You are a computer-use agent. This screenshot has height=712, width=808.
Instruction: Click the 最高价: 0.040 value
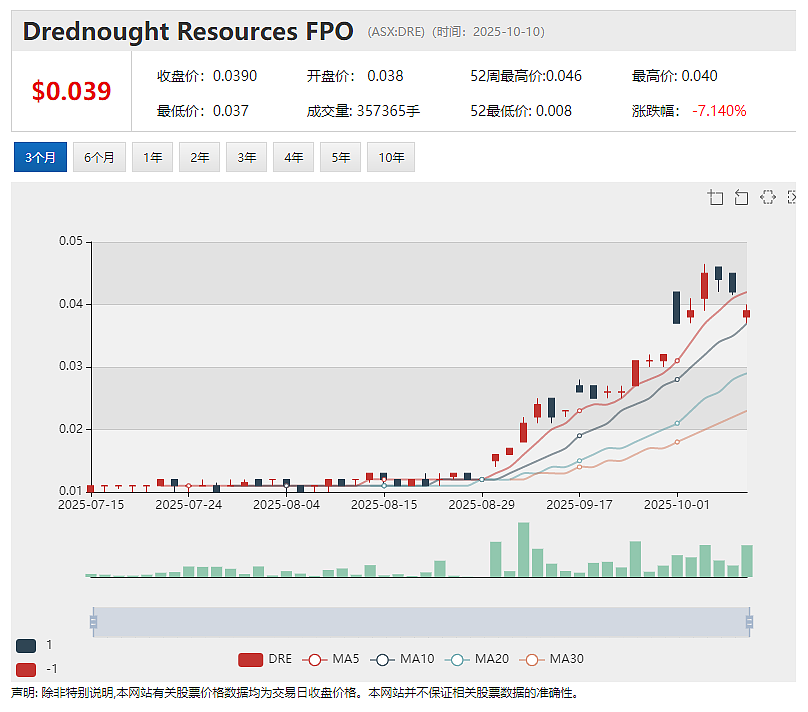pyautogui.click(x=675, y=76)
